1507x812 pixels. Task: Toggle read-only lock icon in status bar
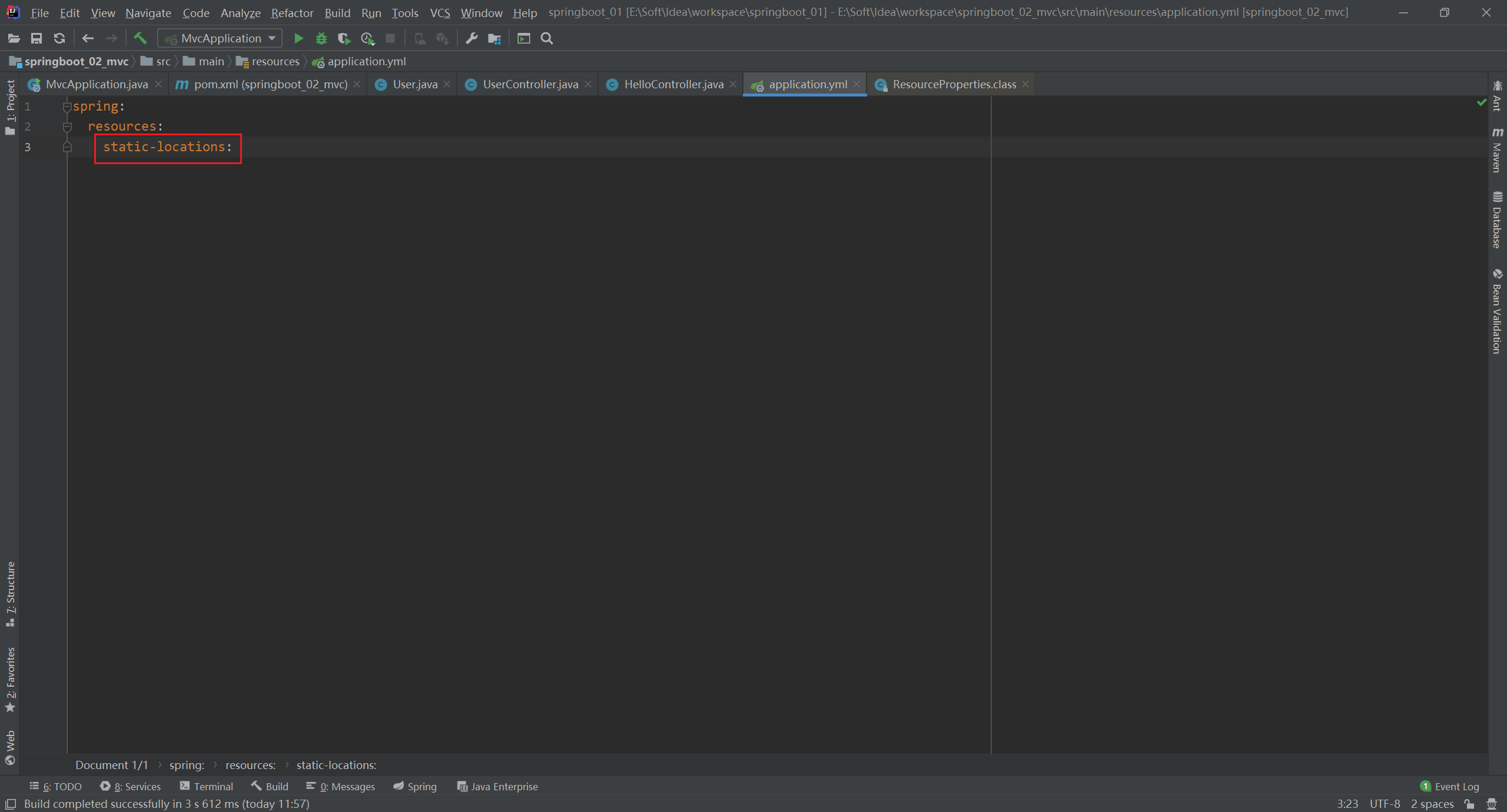(x=1469, y=804)
